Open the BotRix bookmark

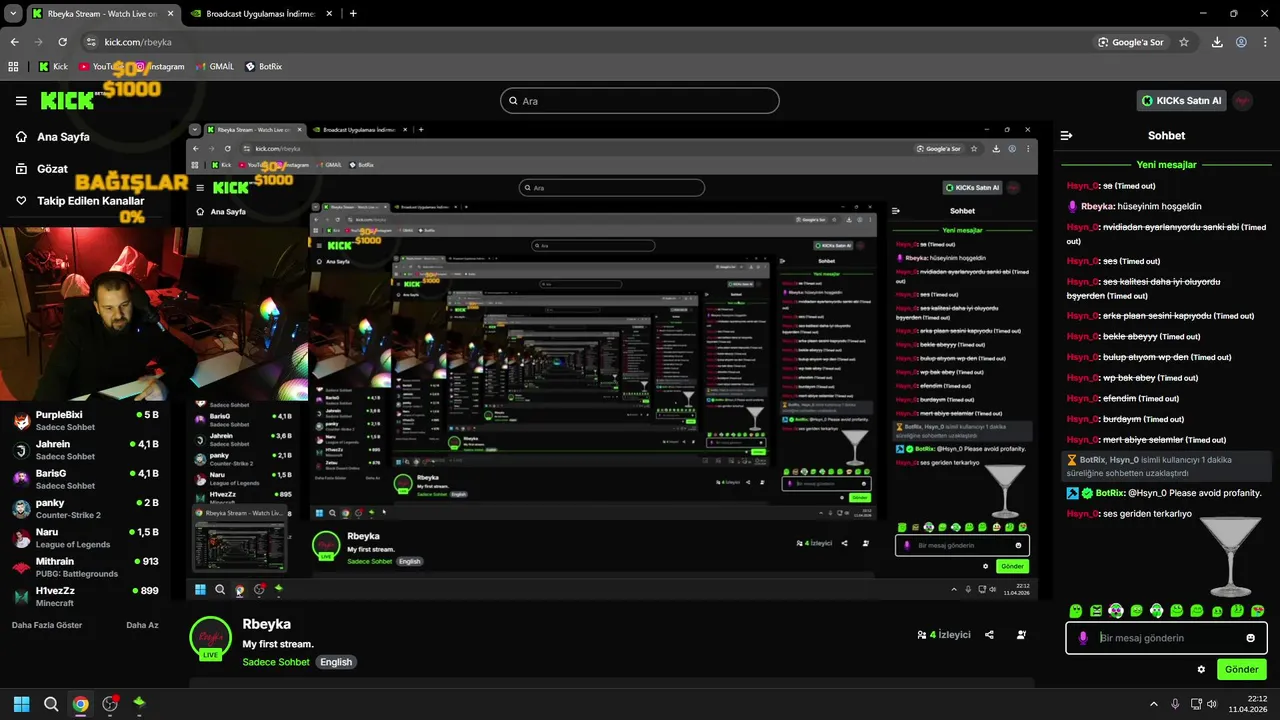pyautogui.click(x=263, y=66)
